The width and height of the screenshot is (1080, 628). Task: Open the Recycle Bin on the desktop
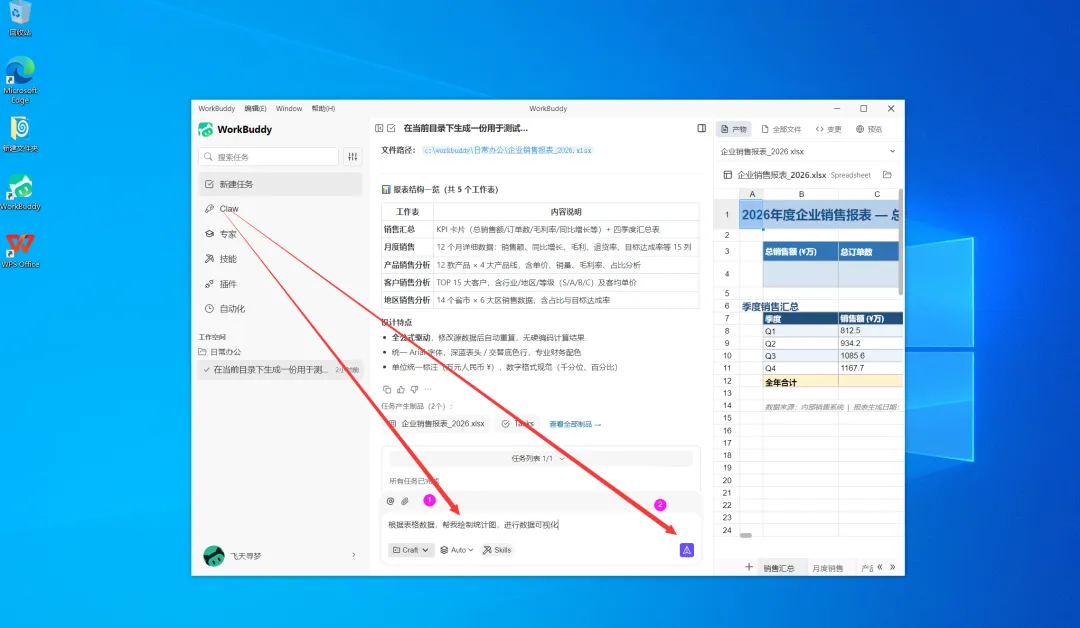click(x=20, y=18)
